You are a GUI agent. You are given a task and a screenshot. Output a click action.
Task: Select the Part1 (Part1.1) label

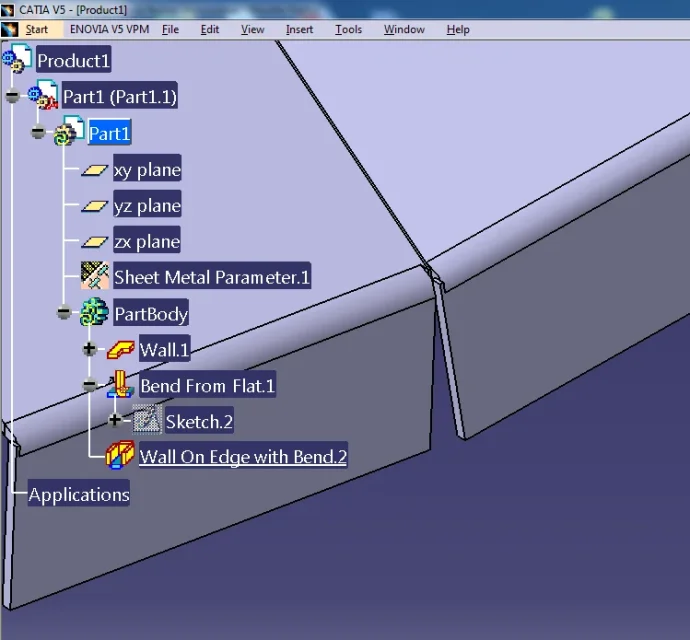120,96
